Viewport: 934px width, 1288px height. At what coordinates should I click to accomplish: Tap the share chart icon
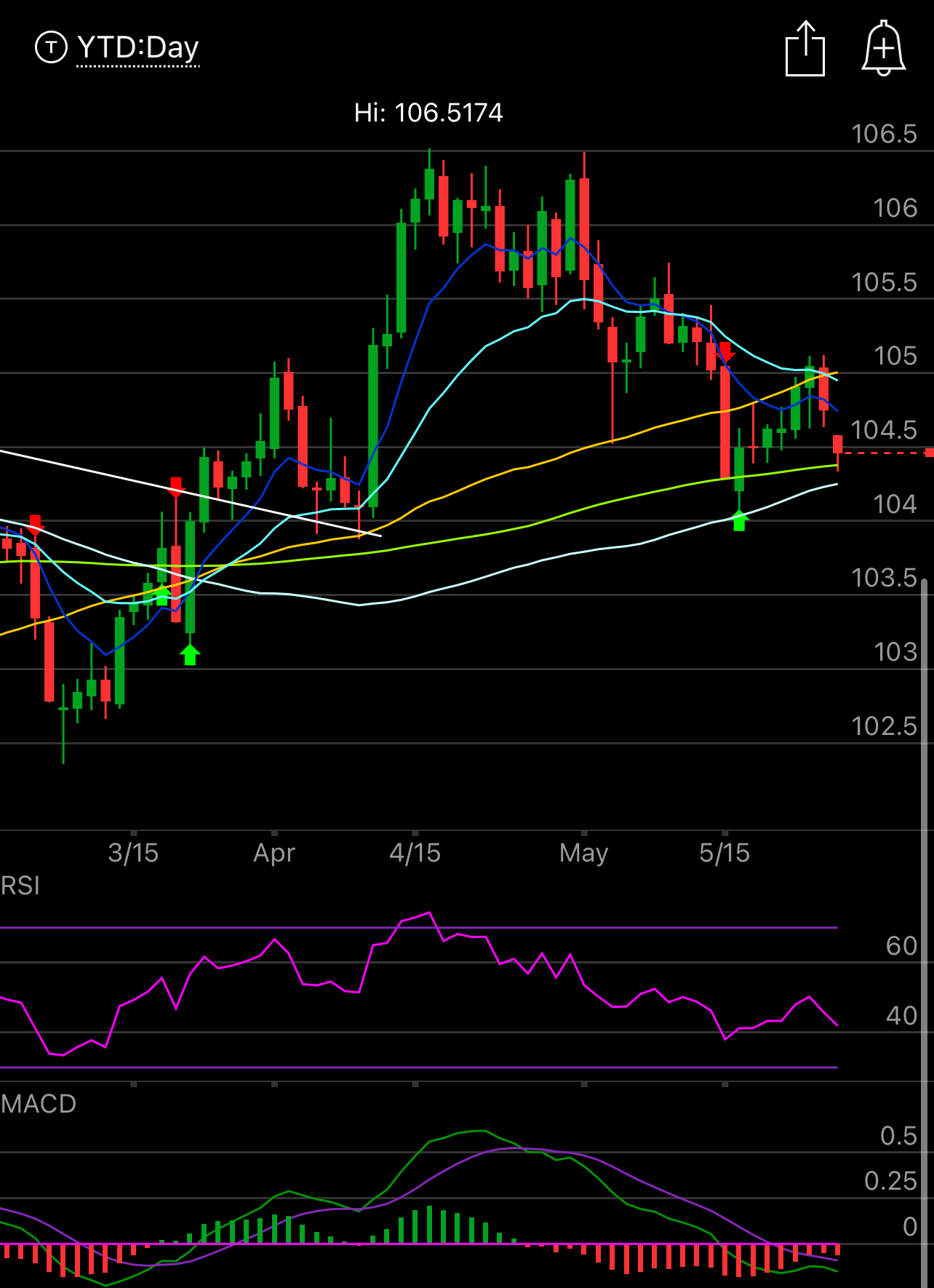click(x=805, y=49)
